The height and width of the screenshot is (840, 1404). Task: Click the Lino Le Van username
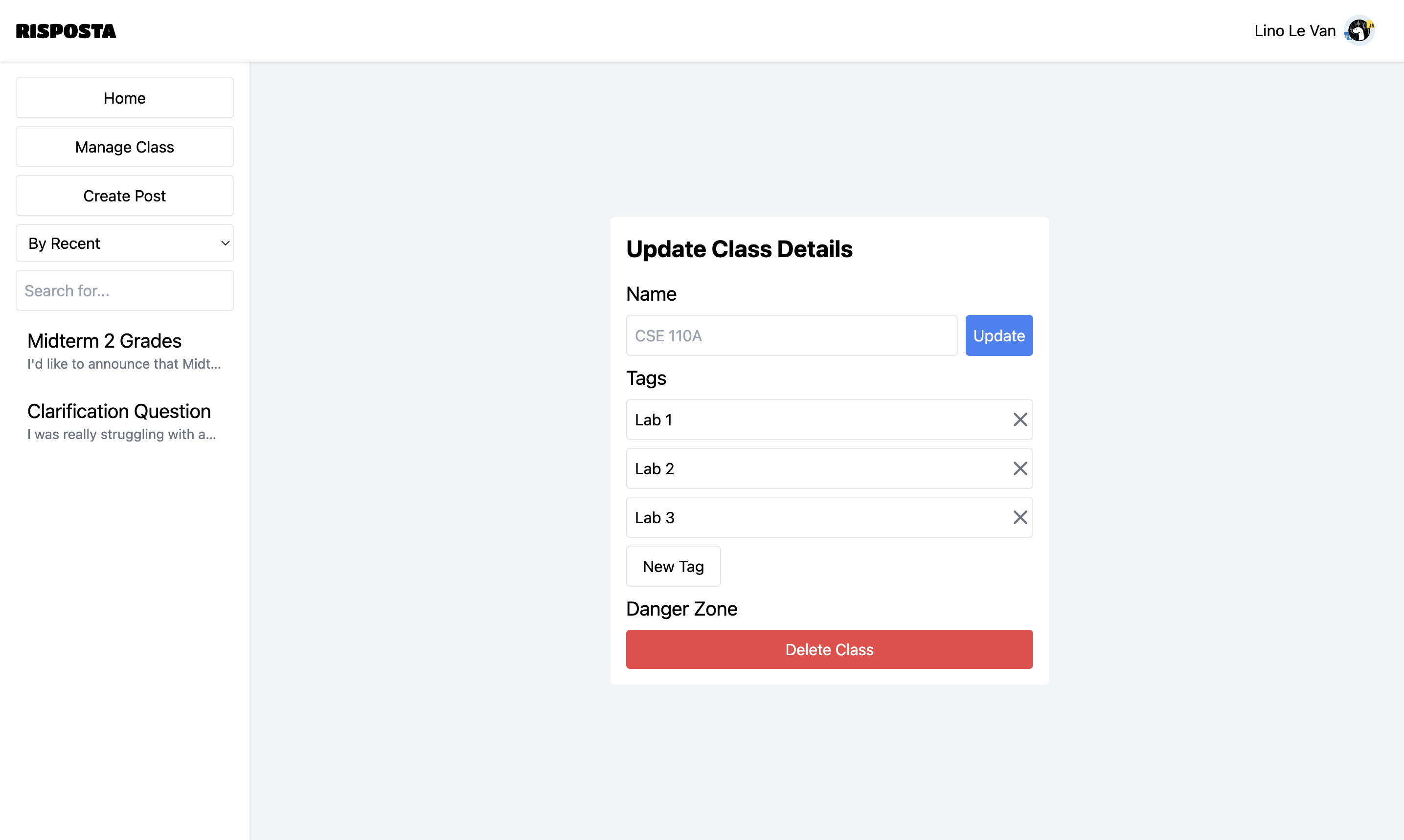[1294, 31]
